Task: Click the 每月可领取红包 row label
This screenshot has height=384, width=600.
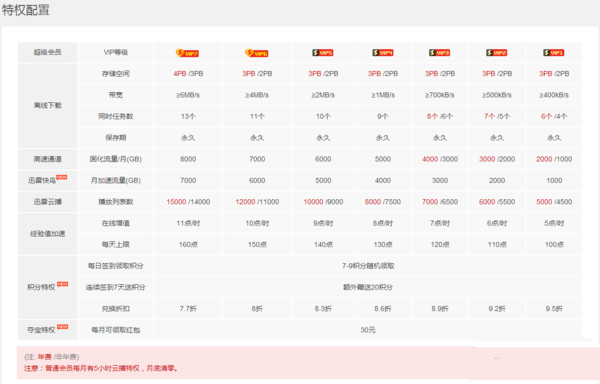Action: (x=116, y=330)
